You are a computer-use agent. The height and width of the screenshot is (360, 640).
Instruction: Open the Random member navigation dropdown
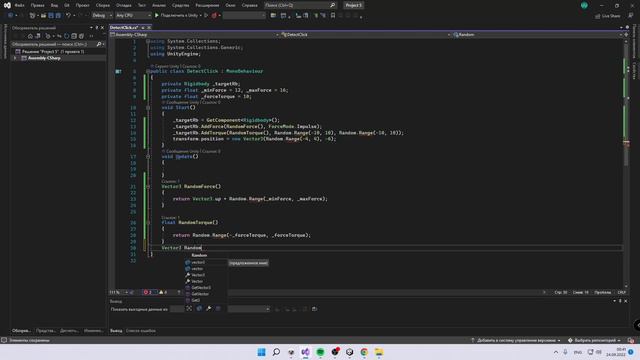[537, 35]
